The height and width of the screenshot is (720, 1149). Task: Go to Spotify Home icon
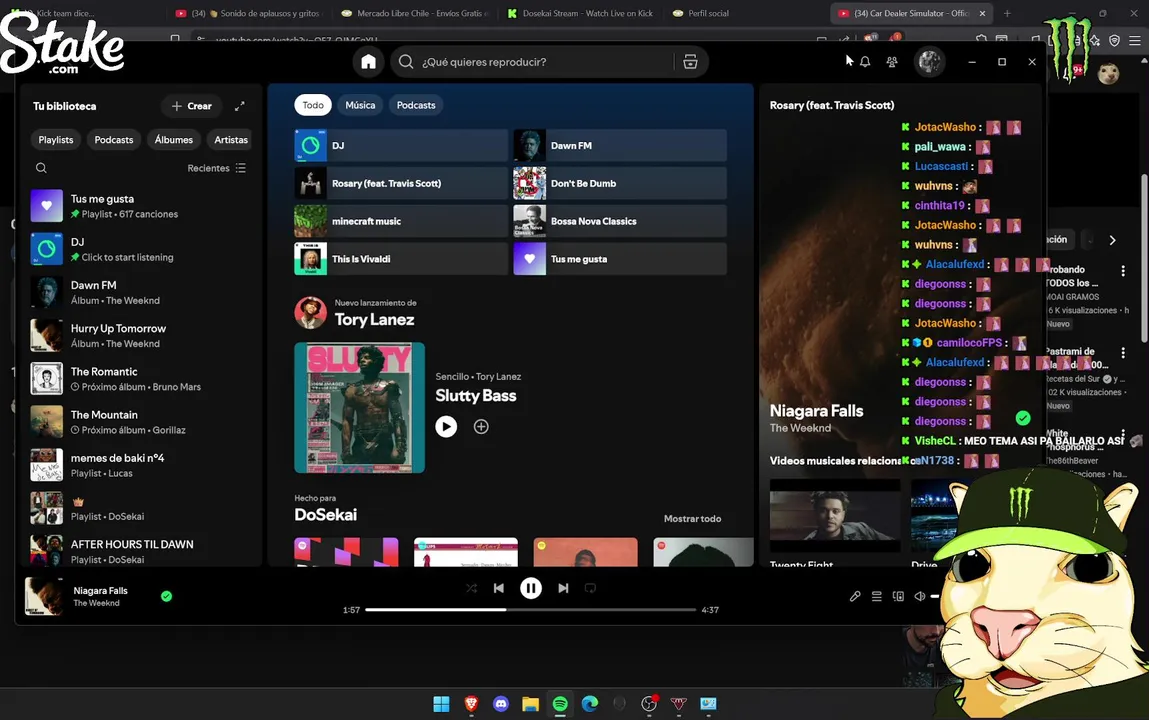point(369,62)
